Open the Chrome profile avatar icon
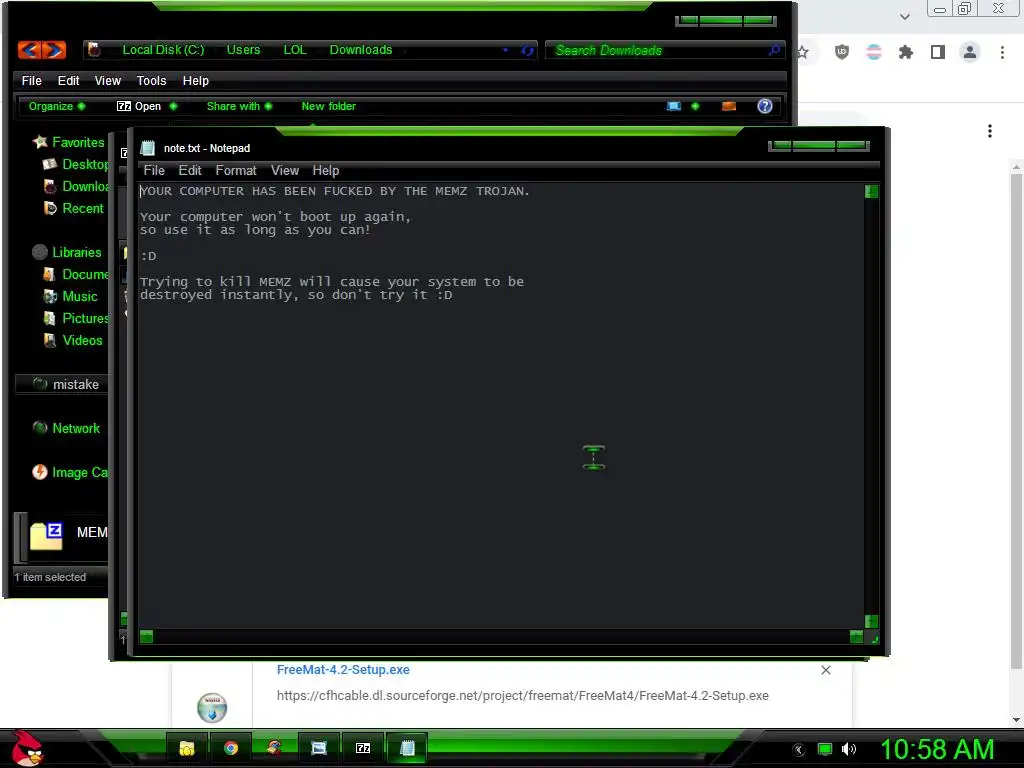 pos(970,52)
